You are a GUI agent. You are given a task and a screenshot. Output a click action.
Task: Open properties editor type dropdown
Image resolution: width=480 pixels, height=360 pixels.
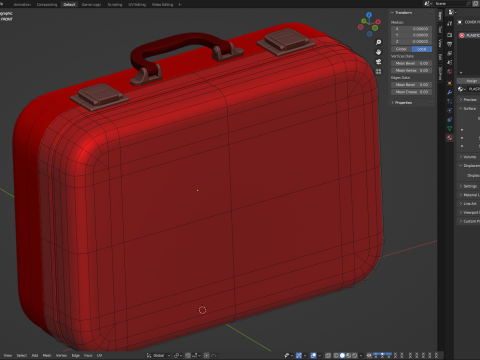pos(452,12)
